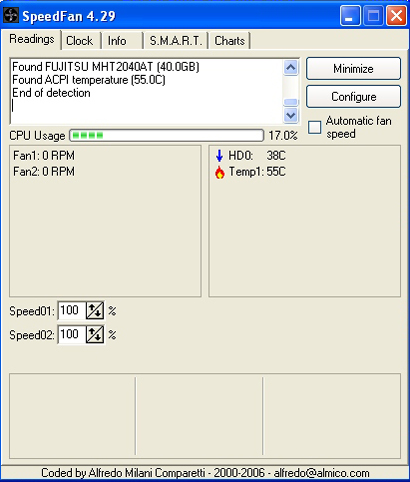Open the S.M.A.R.T. tab
Image resolution: width=410 pixels, height=482 pixels.
tap(176, 41)
